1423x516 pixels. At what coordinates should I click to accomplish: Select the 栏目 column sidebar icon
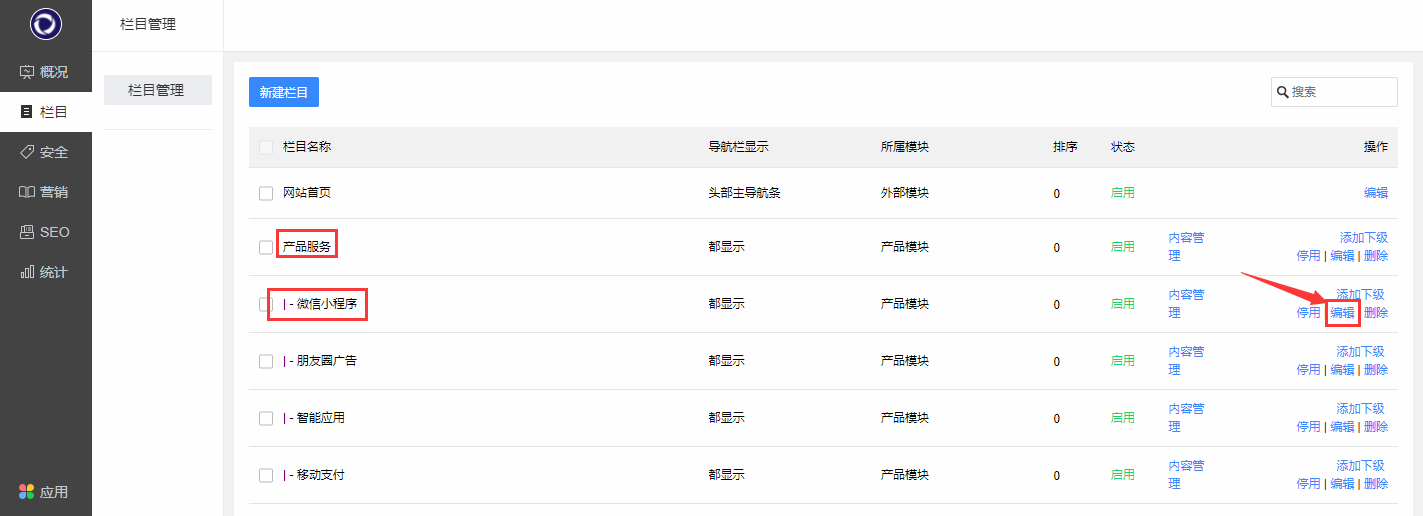tap(27, 112)
